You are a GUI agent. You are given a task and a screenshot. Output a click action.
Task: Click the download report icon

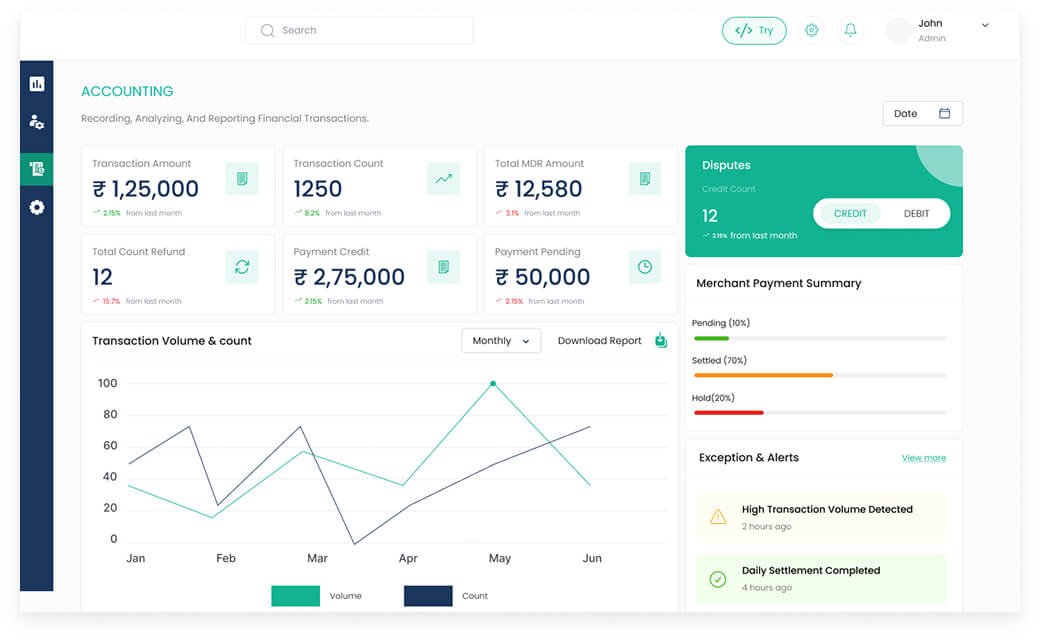(660, 340)
